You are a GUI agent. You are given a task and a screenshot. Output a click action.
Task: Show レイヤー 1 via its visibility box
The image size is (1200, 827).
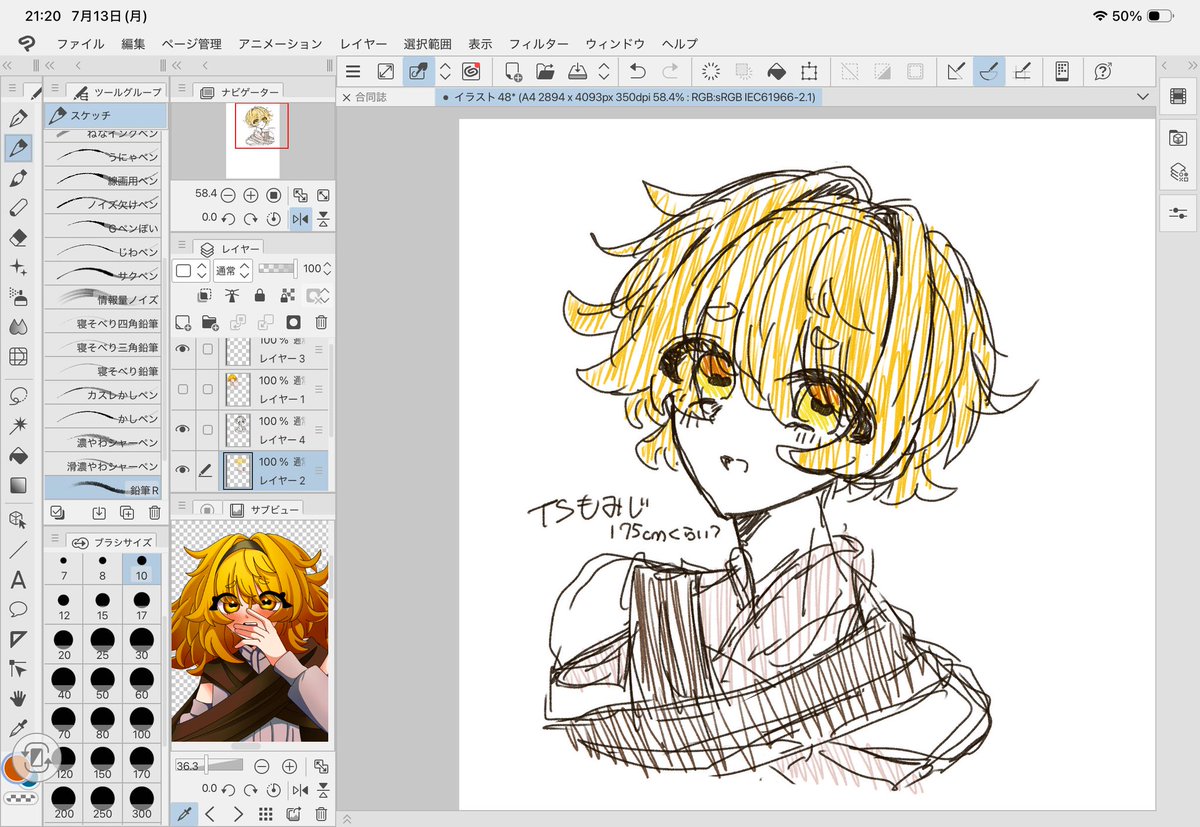tap(183, 388)
